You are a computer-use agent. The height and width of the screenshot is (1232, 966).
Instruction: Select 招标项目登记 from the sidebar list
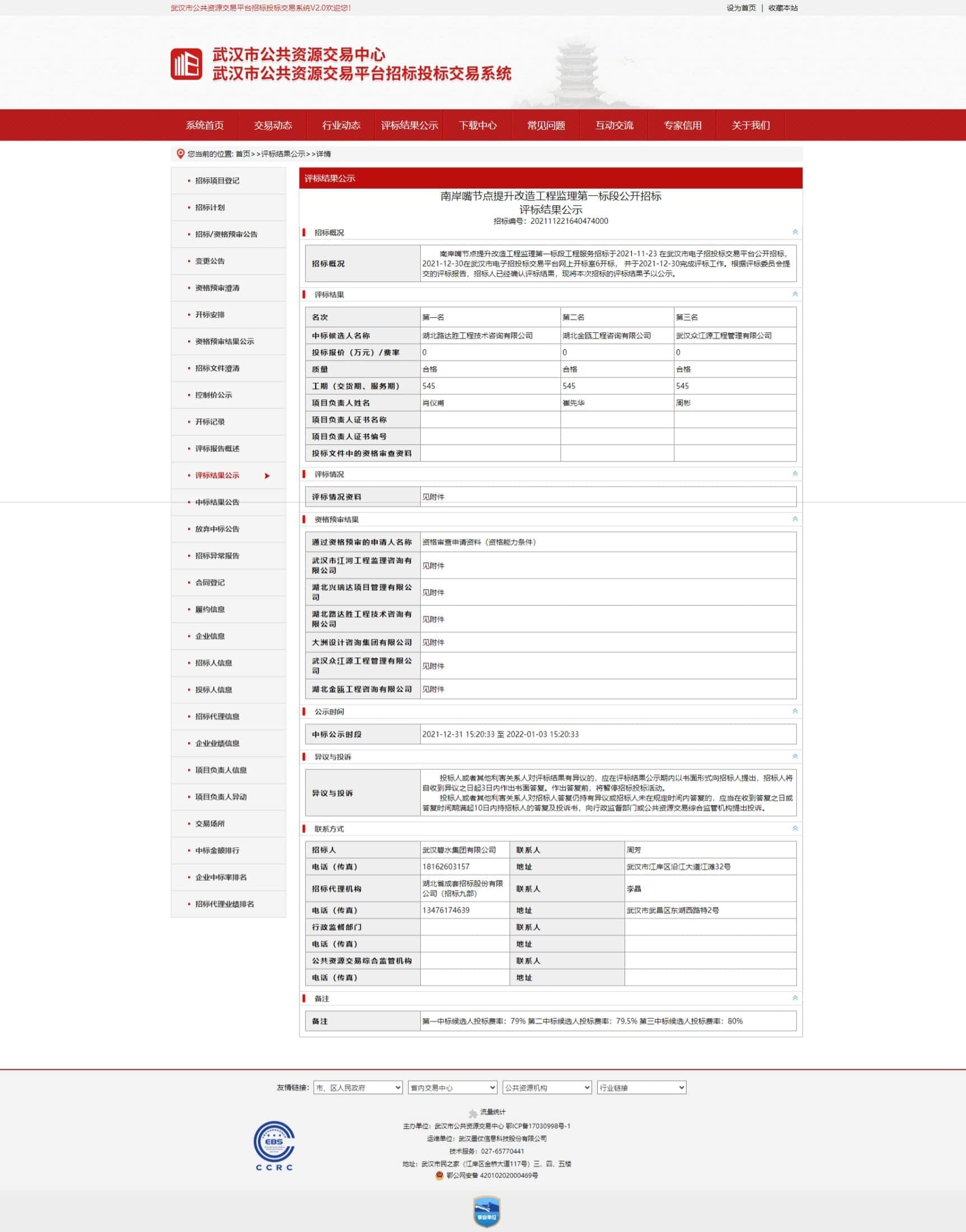[217, 181]
